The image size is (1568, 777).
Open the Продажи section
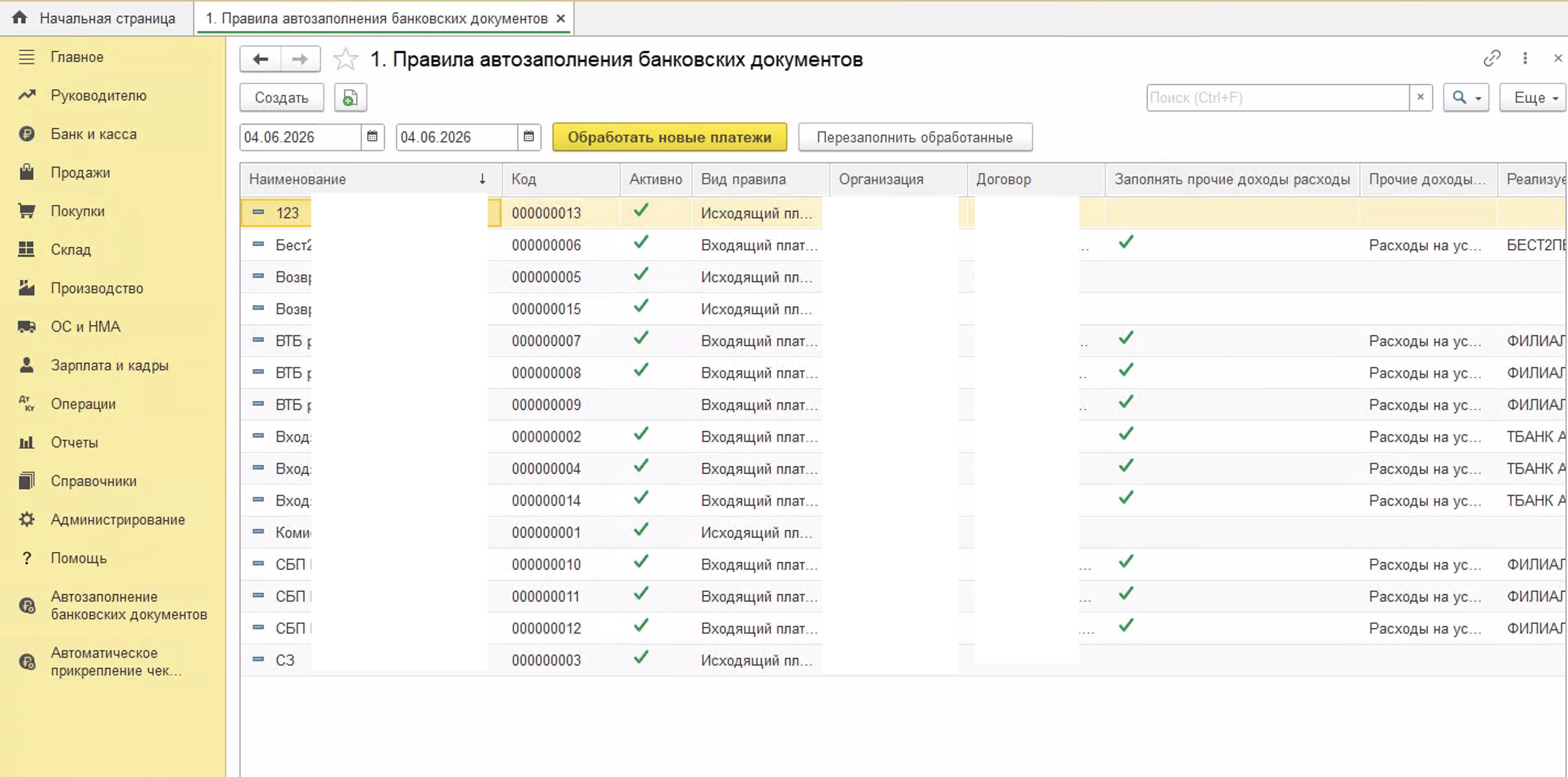[80, 173]
